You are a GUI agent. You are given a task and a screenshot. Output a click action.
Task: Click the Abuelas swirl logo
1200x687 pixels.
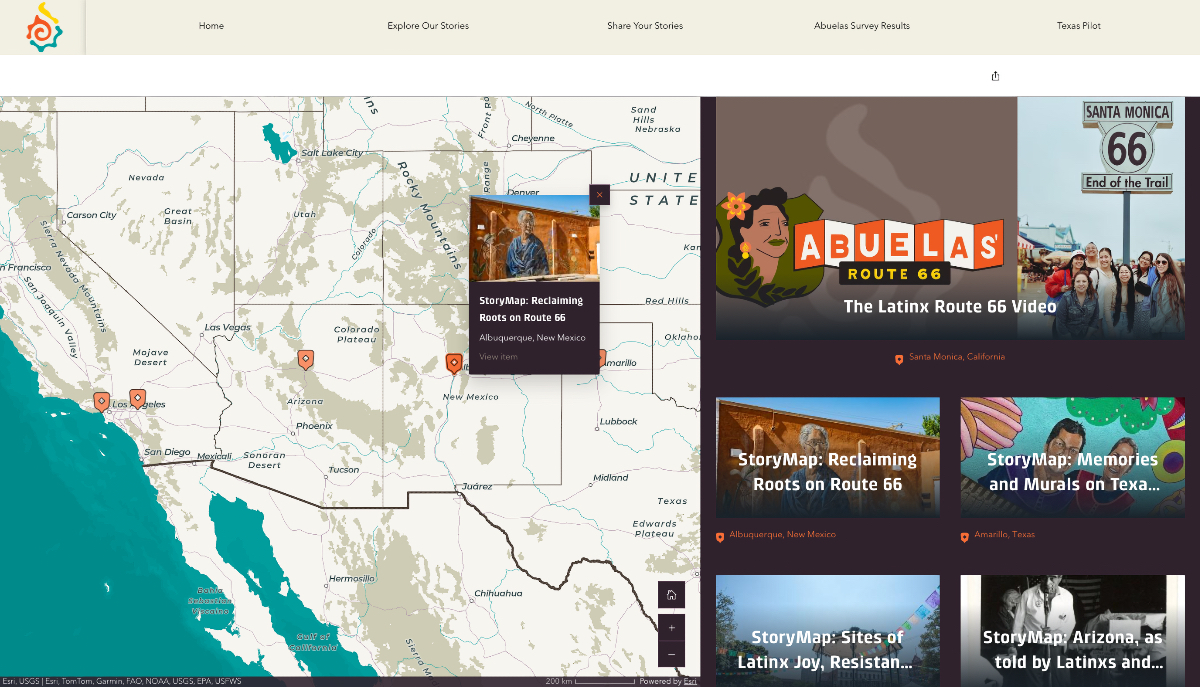coord(43,27)
